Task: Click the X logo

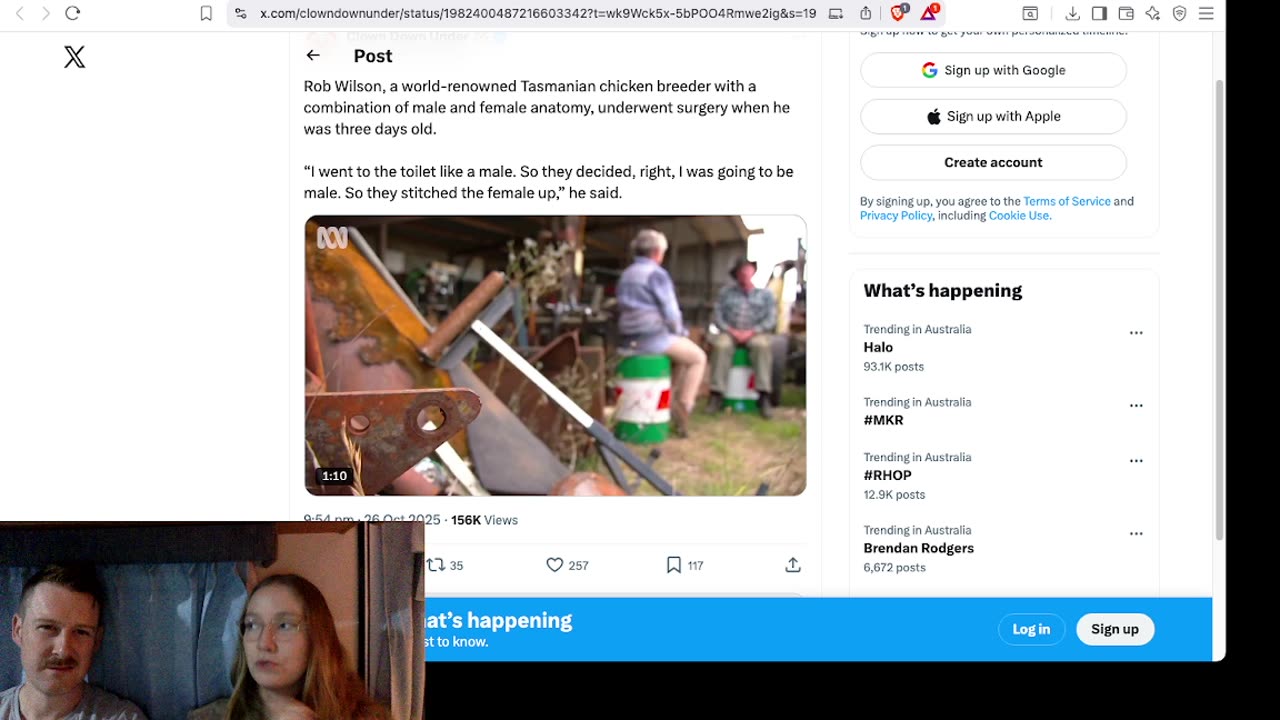Action: tap(75, 57)
